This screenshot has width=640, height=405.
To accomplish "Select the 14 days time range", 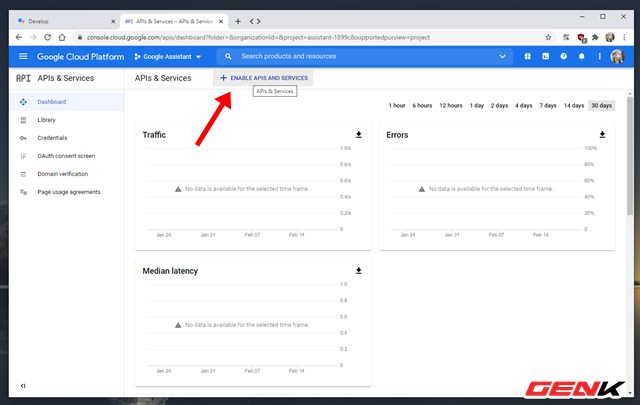I will click(x=574, y=106).
